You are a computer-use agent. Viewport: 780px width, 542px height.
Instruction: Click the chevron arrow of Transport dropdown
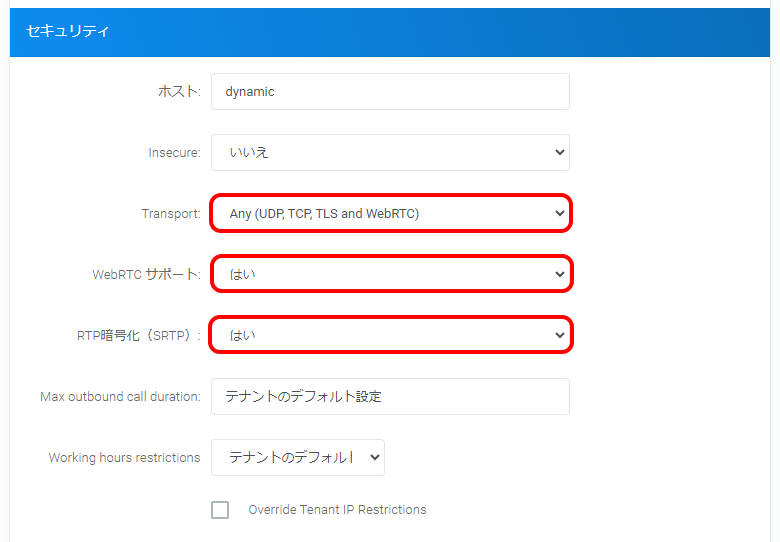coord(559,214)
